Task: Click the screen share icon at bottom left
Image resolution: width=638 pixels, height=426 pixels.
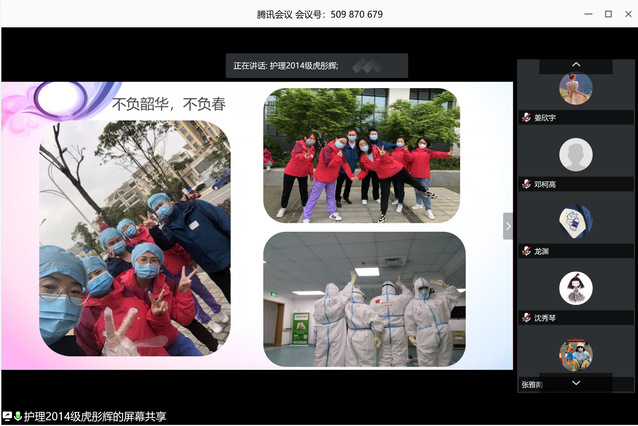Action: [7, 416]
